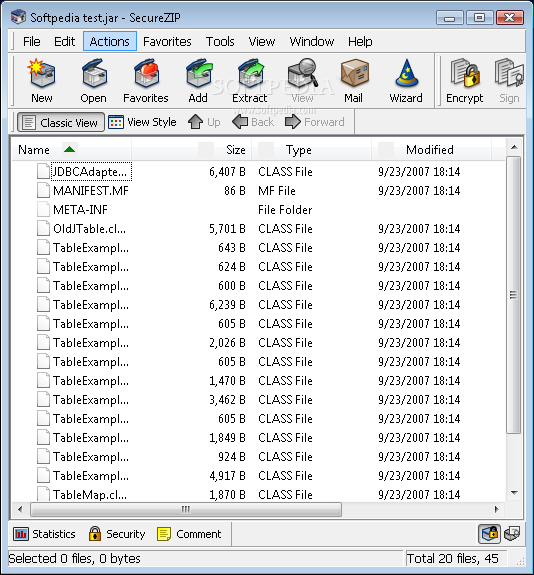Toggle the Classic View button

(61, 122)
